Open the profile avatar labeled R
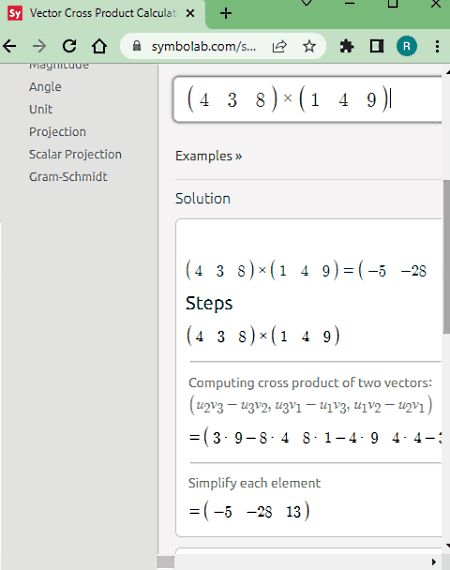Image resolution: width=450 pixels, height=570 pixels. tap(406, 46)
